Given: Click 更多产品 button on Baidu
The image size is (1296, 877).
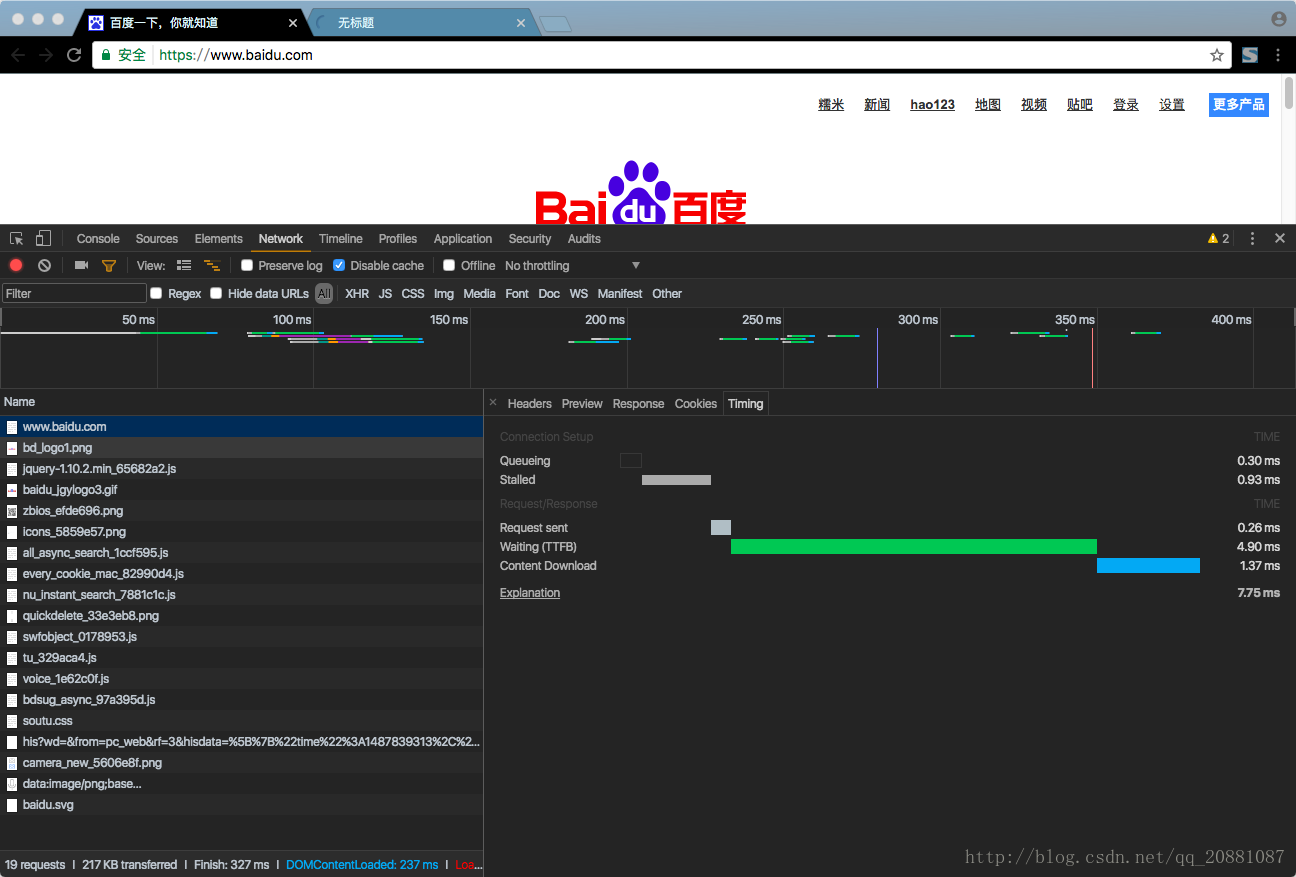Looking at the screenshot, I should [x=1239, y=104].
